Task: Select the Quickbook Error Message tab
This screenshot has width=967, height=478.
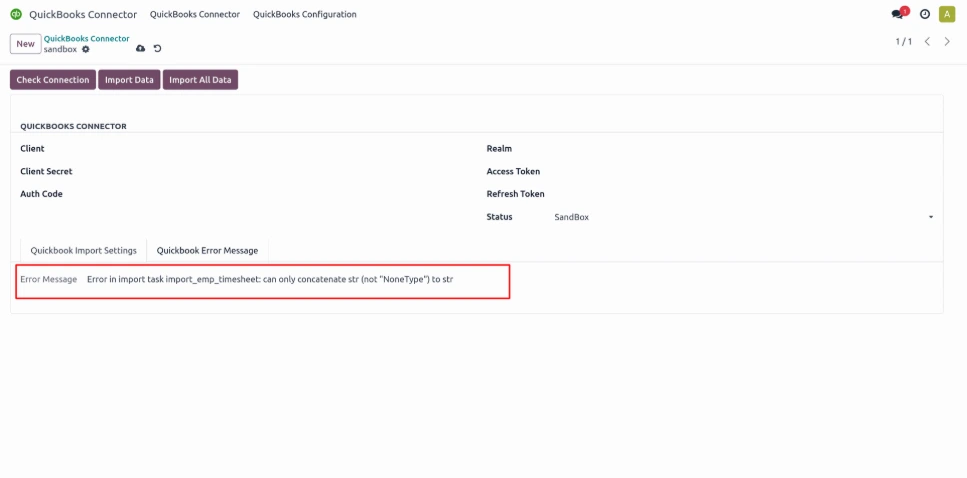Action: 207,250
